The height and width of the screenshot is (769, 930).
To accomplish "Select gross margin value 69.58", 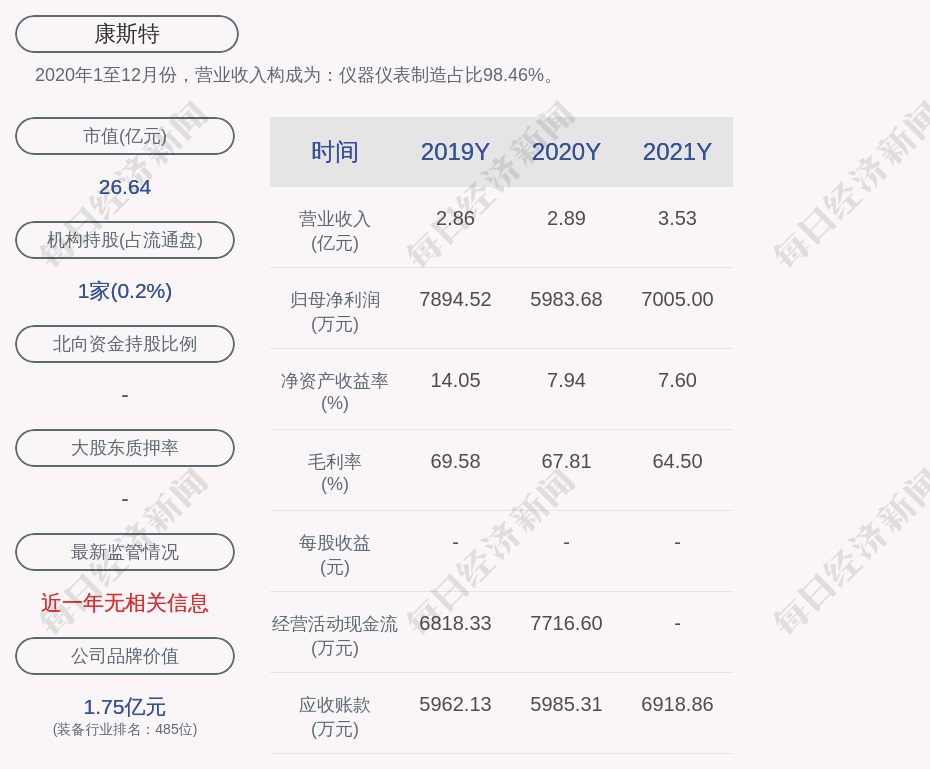I will 455,461.
